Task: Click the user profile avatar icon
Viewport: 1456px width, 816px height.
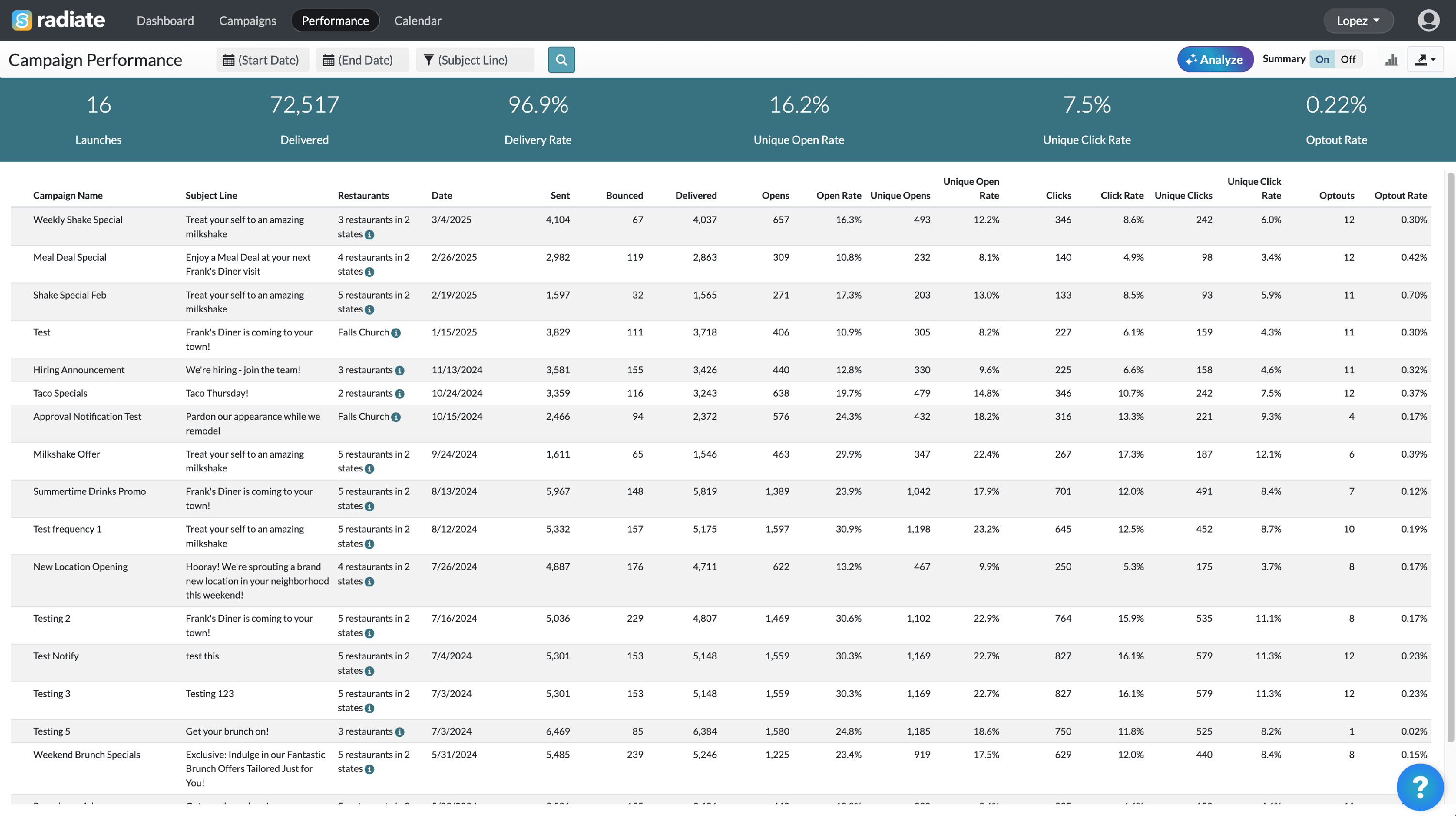Action: coord(1428,20)
